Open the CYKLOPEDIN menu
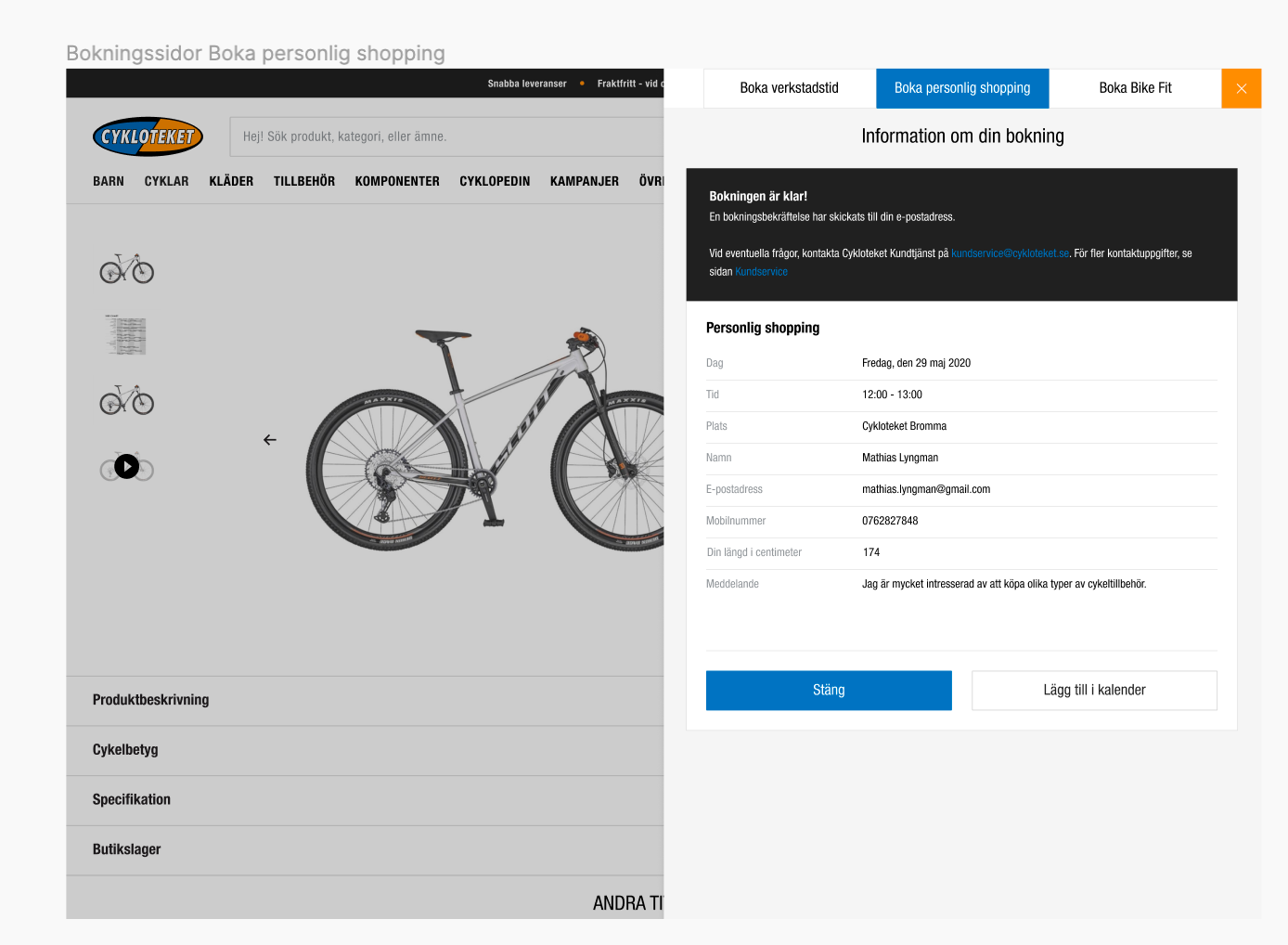 [495, 181]
